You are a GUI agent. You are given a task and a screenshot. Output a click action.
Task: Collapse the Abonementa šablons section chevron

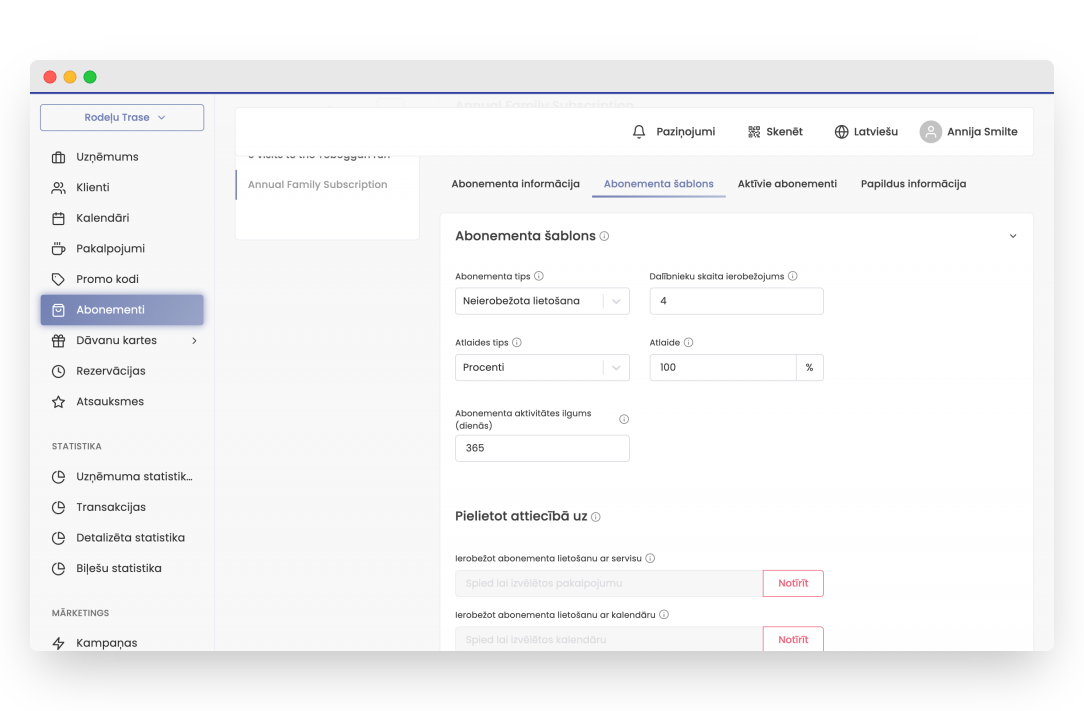click(x=1012, y=236)
